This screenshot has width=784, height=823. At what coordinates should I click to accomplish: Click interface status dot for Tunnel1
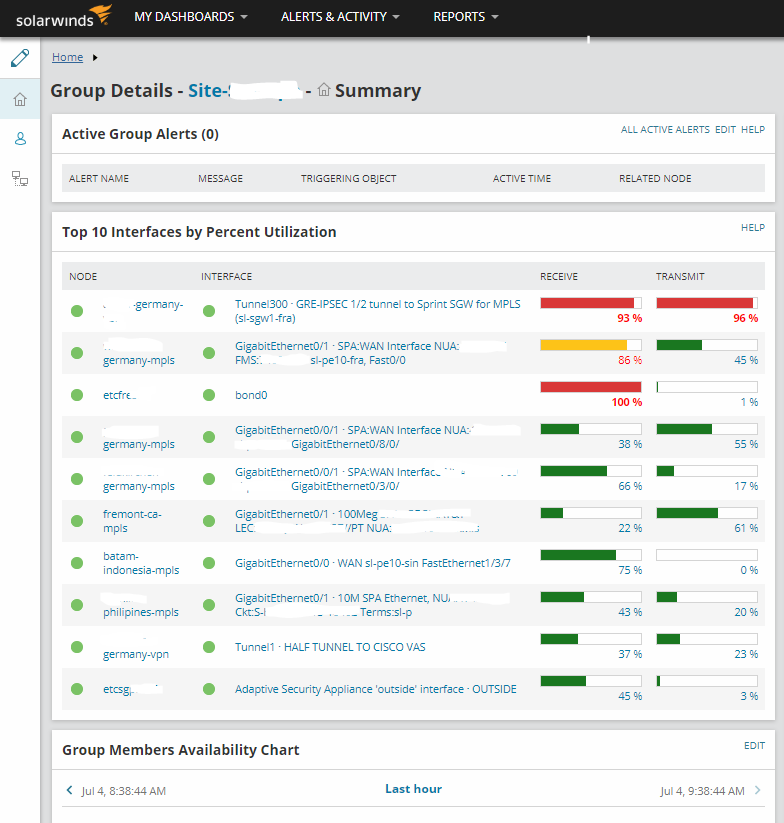click(209, 647)
